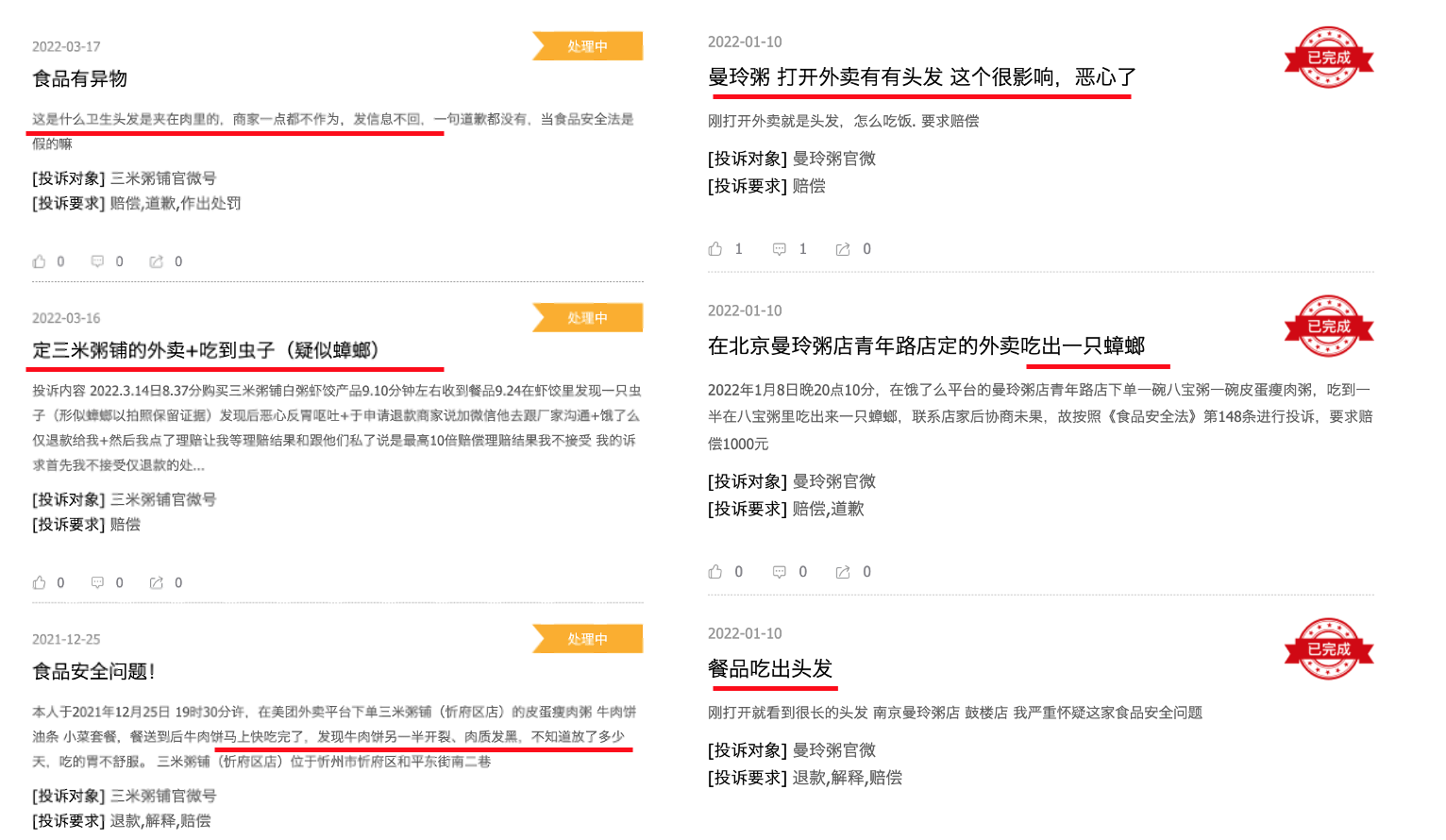Comment on 定三米粥铺的外卖 cockroach complaint
The height and width of the screenshot is (840, 1446).
[x=97, y=582]
